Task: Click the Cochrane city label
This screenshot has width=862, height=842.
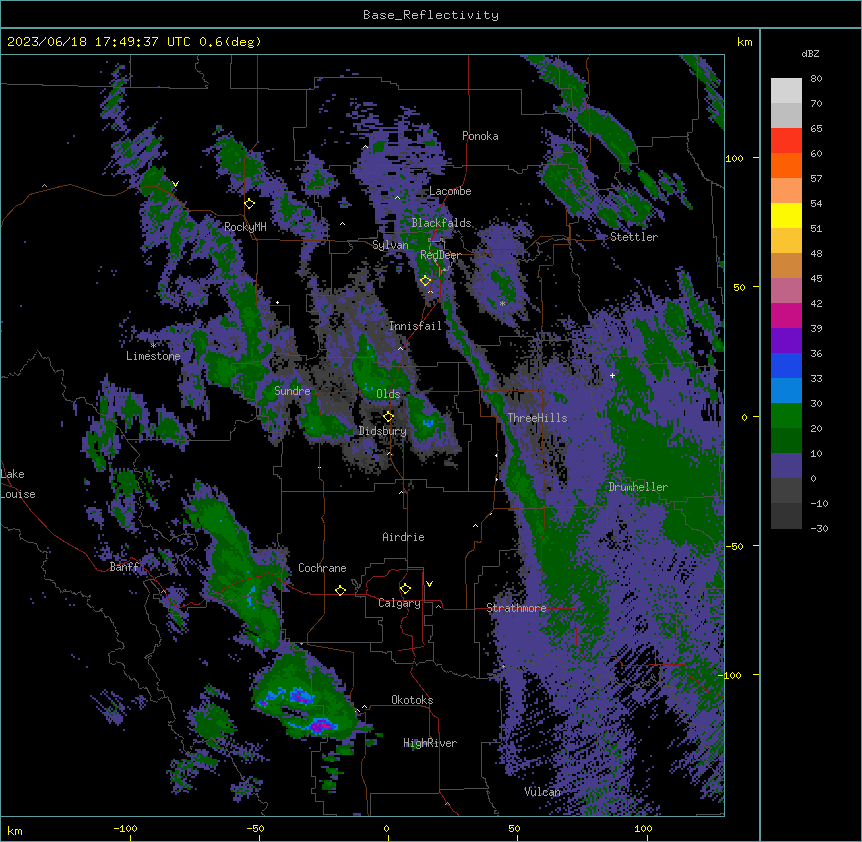Action: tap(322, 568)
